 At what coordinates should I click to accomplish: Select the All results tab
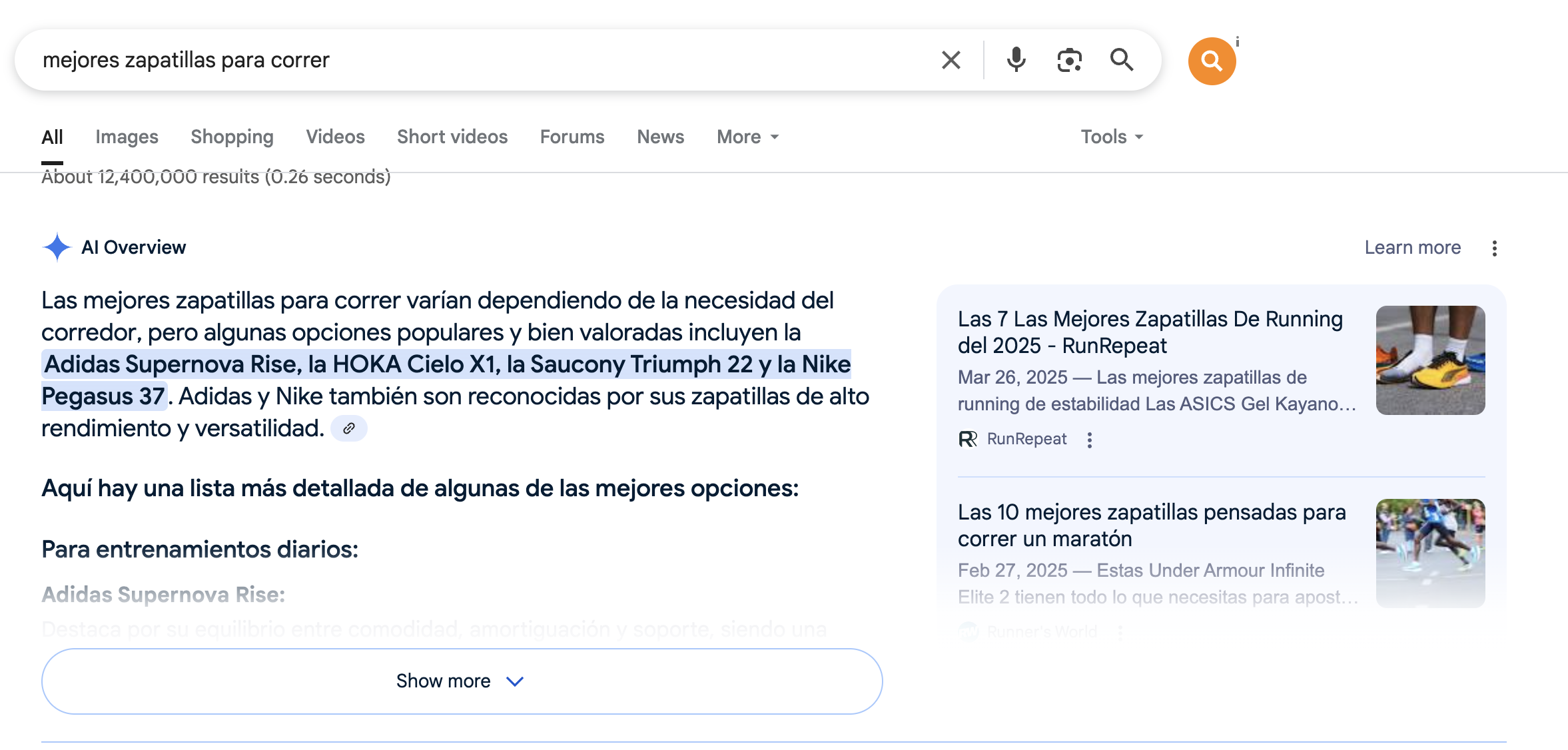tap(52, 137)
